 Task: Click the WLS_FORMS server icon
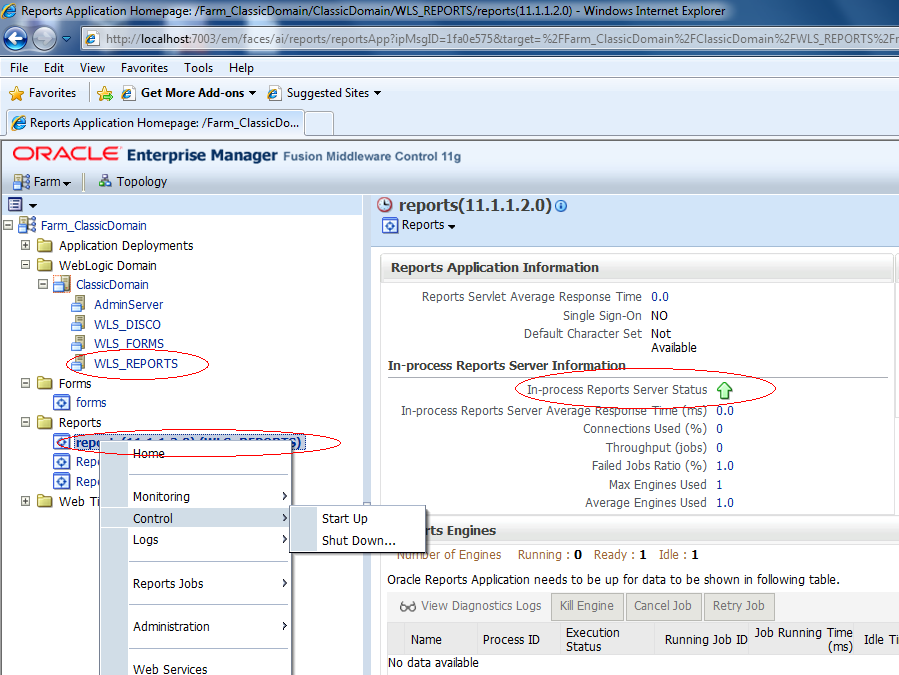coord(79,343)
